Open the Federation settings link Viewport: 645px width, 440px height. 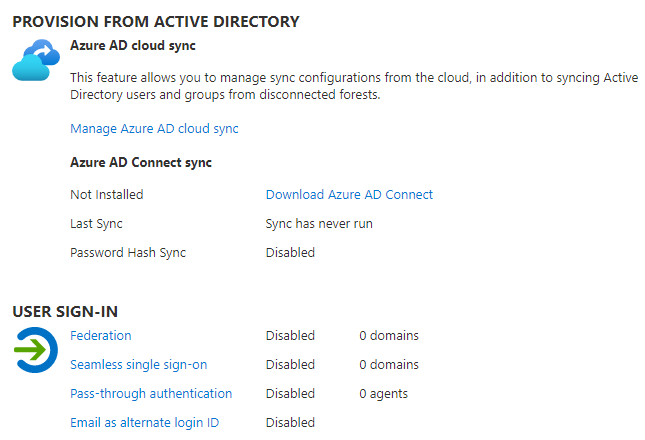coord(101,336)
